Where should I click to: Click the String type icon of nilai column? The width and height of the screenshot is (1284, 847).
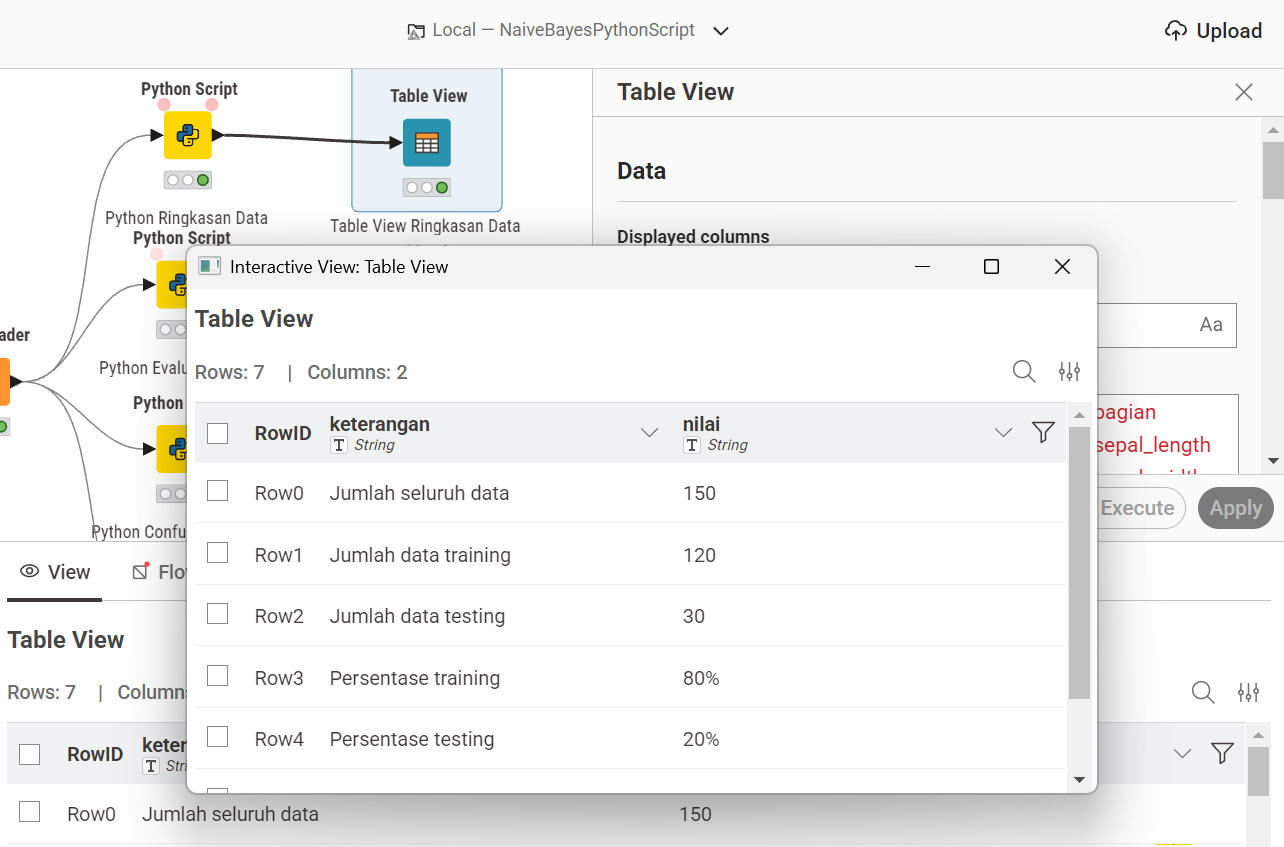point(691,445)
